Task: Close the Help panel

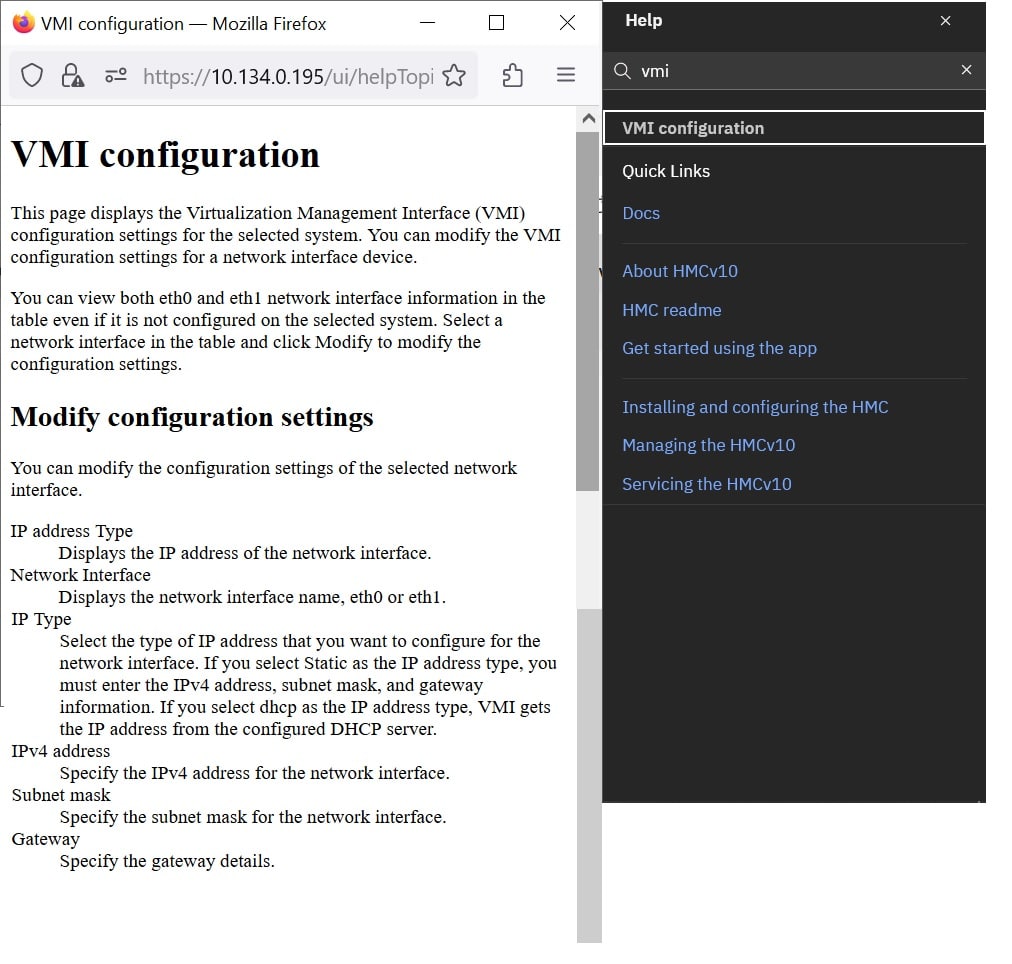Action: (946, 21)
